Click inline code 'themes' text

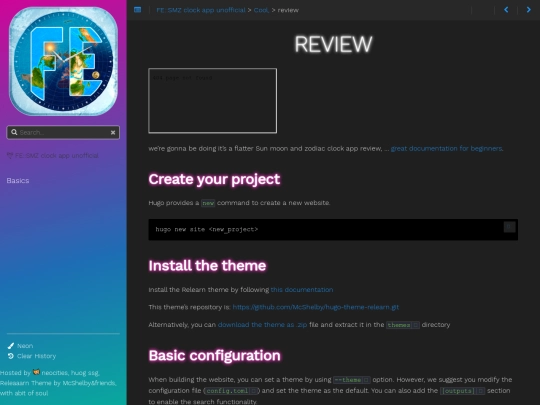coord(399,325)
